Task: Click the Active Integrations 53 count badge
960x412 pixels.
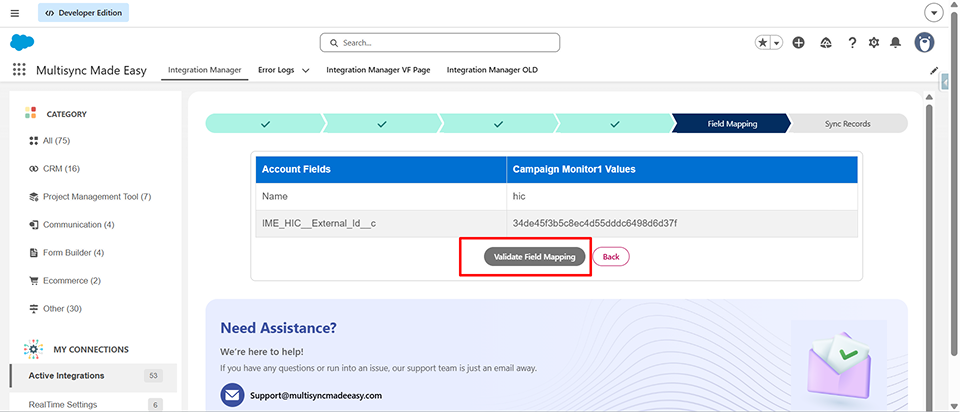Action: coord(154,376)
